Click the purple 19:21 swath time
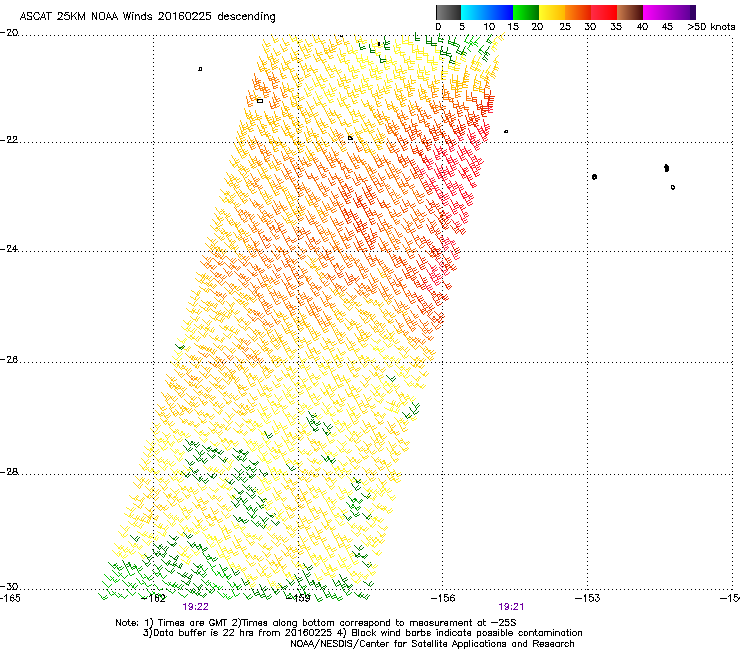This screenshot has width=740, height=650. coord(511,607)
